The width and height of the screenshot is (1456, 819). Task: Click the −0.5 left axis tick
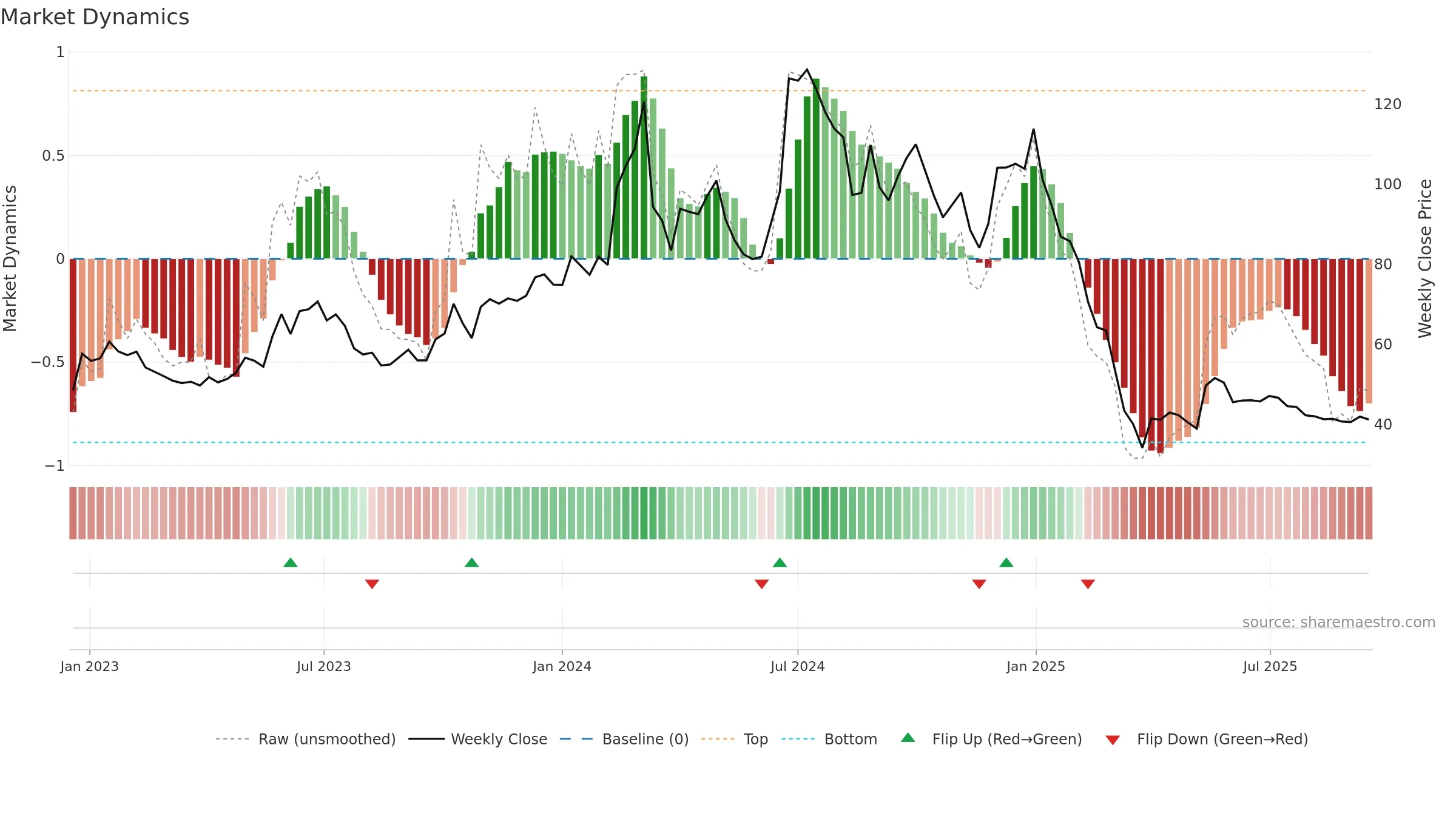(48, 362)
